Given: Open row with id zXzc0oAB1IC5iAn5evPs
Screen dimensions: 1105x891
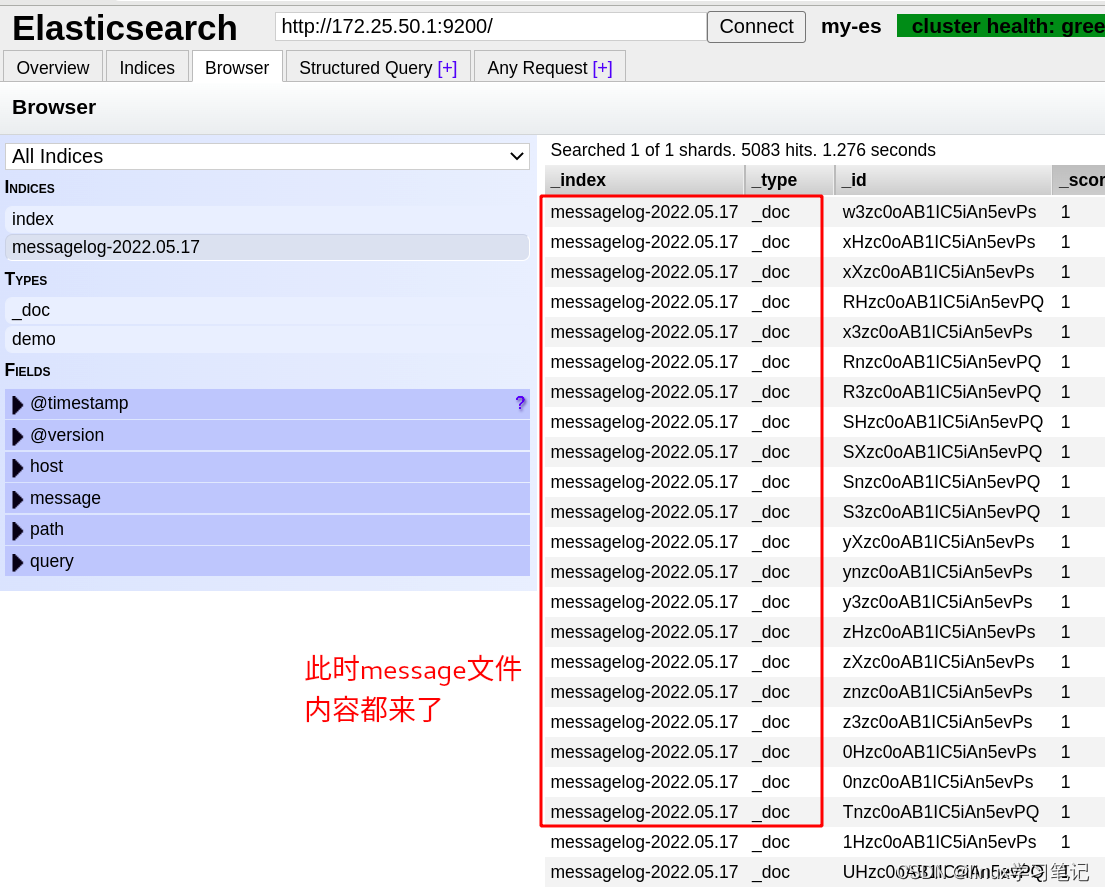Looking at the screenshot, I should (825, 662).
